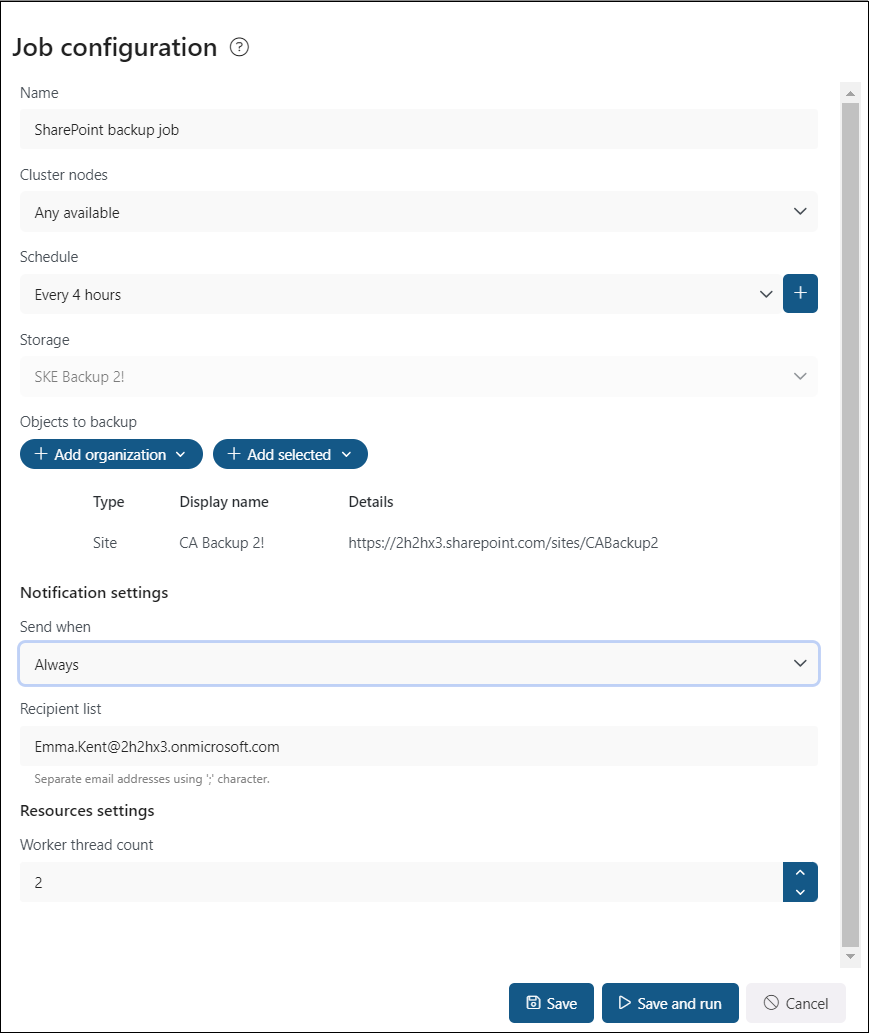Open the disabled Storage dropdown
869x1033 pixels.
(x=419, y=376)
